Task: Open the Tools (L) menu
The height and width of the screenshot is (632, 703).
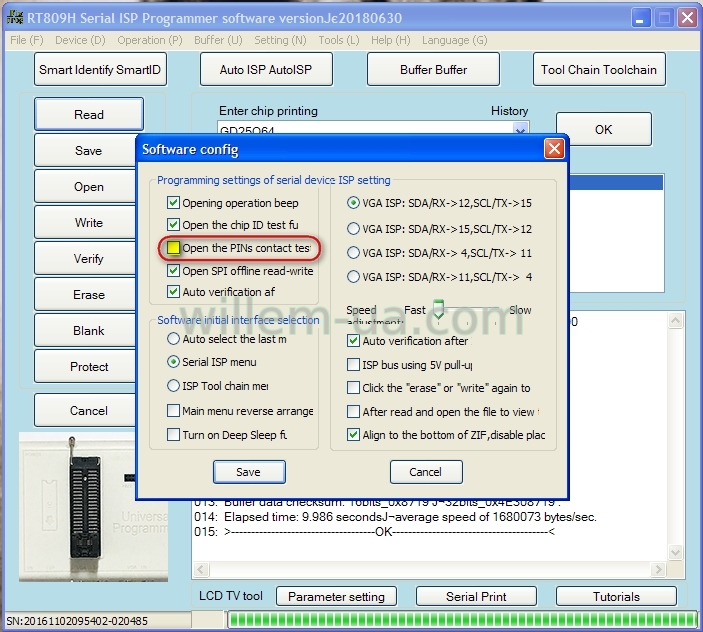Action: pyautogui.click(x=339, y=40)
